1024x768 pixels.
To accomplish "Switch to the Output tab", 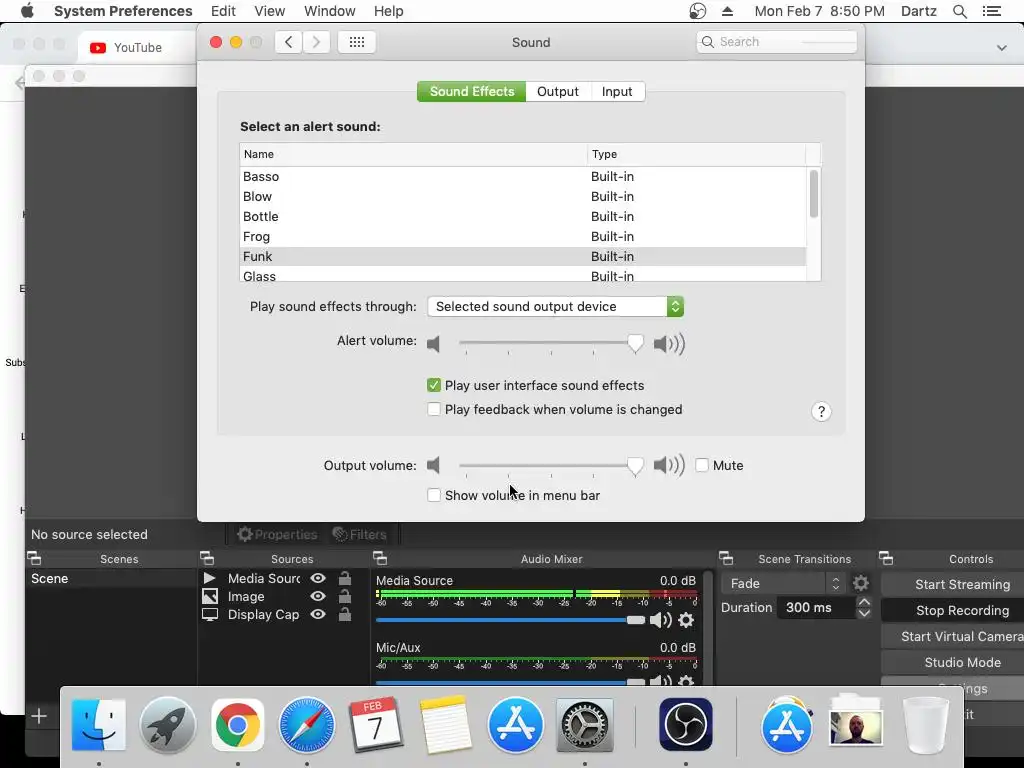I will (558, 91).
